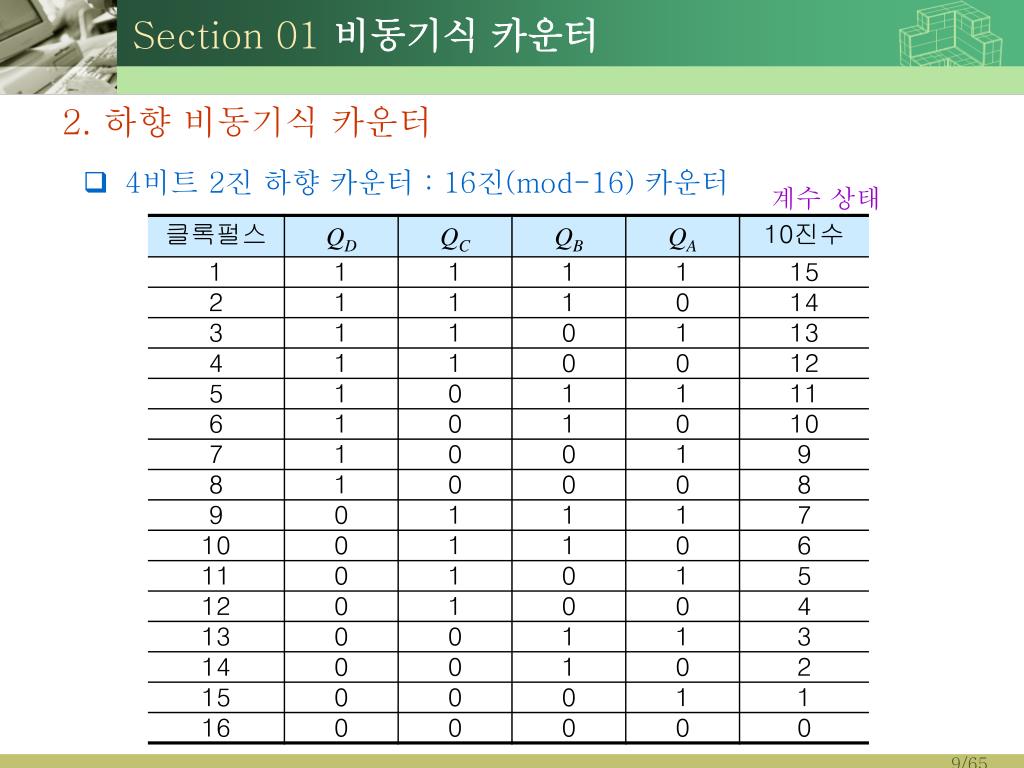Click decimal value 10 cell
This screenshot has height=768, width=1024.
[804, 424]
